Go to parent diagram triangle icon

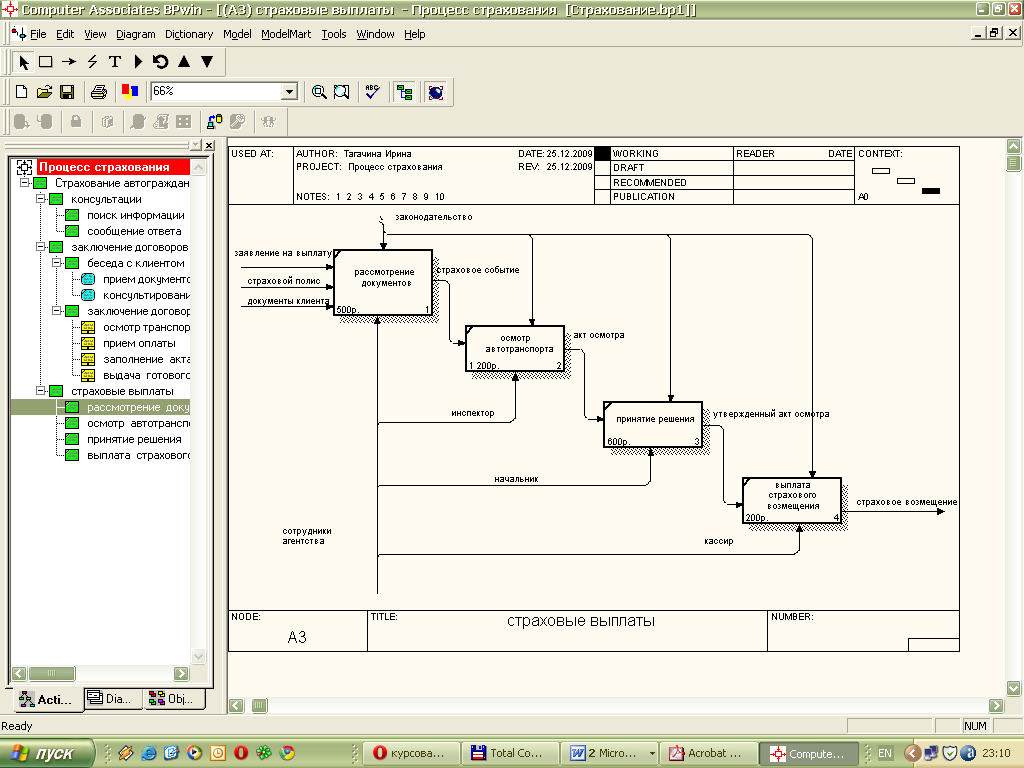(184, 62)
